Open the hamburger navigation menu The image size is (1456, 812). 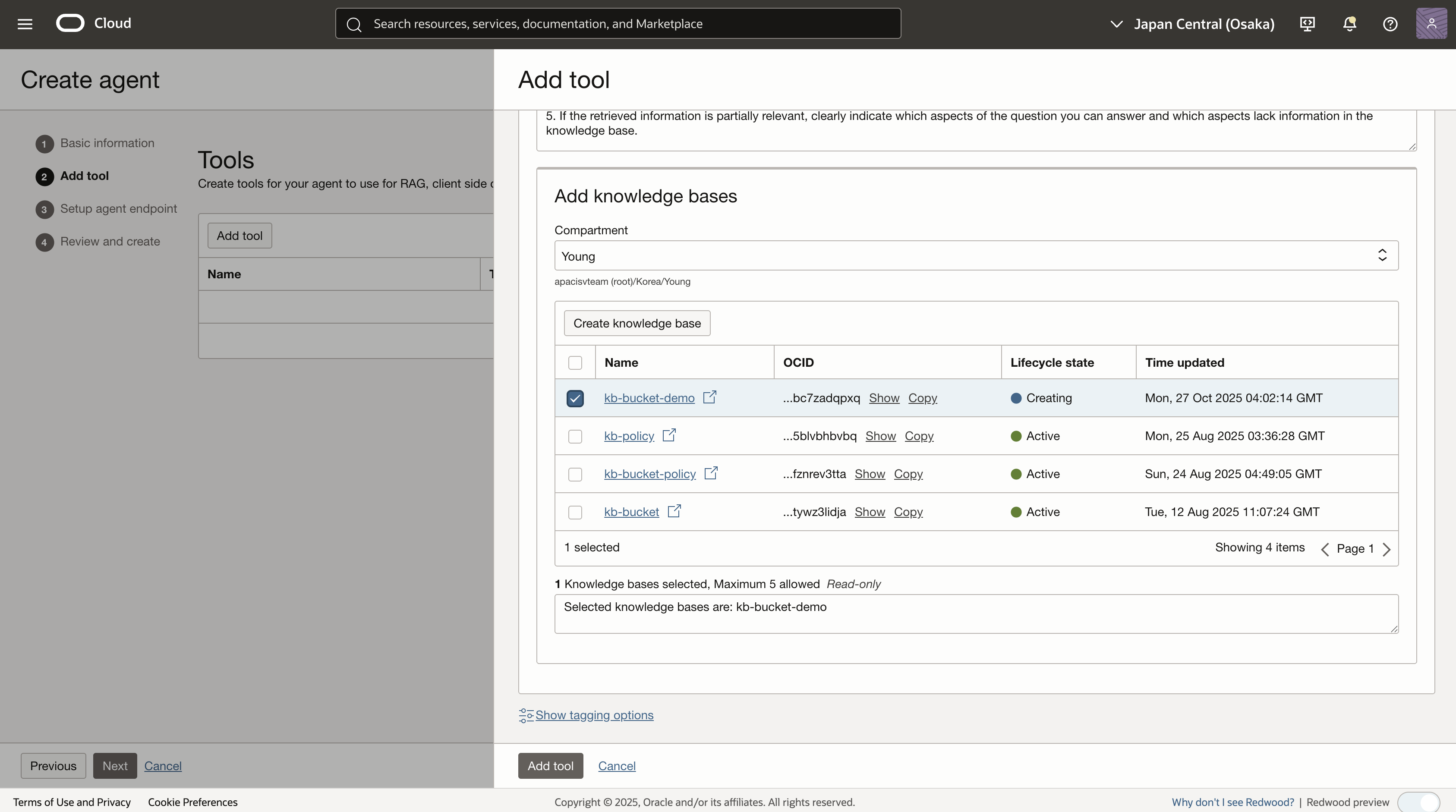point(25,24)
